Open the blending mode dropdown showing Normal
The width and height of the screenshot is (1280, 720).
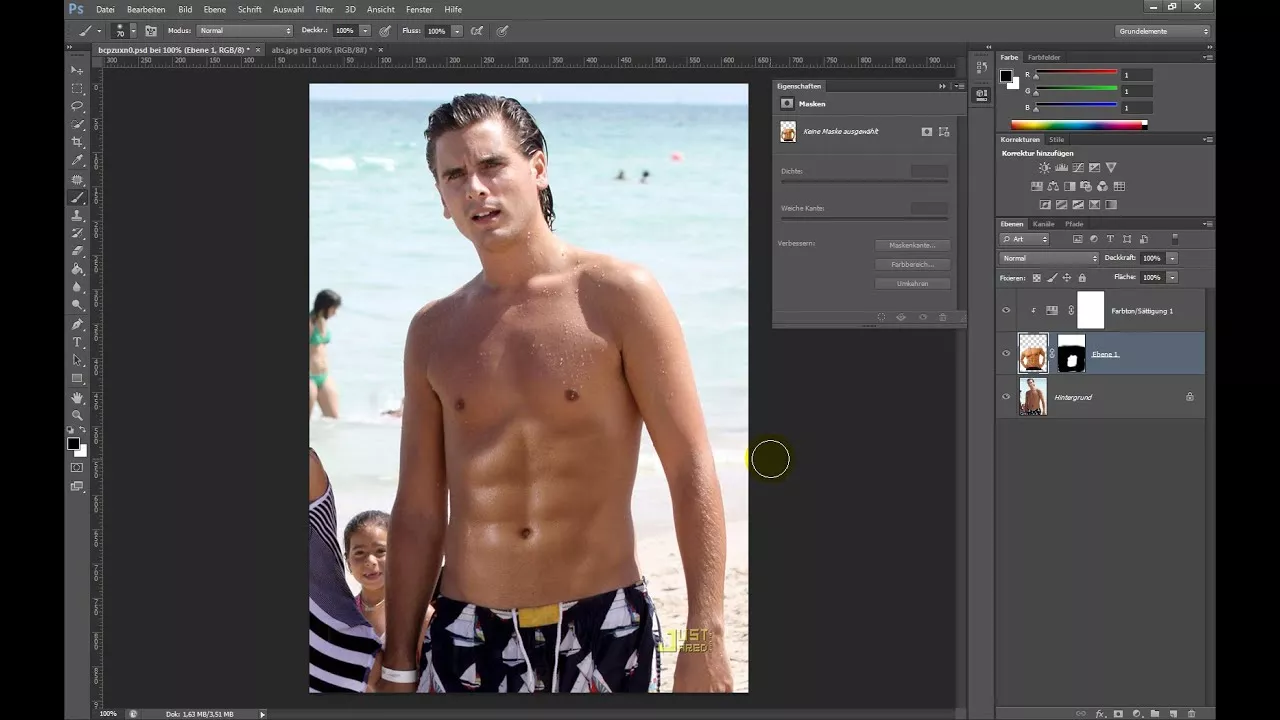pyautogui.click(x=1048, y=258)
